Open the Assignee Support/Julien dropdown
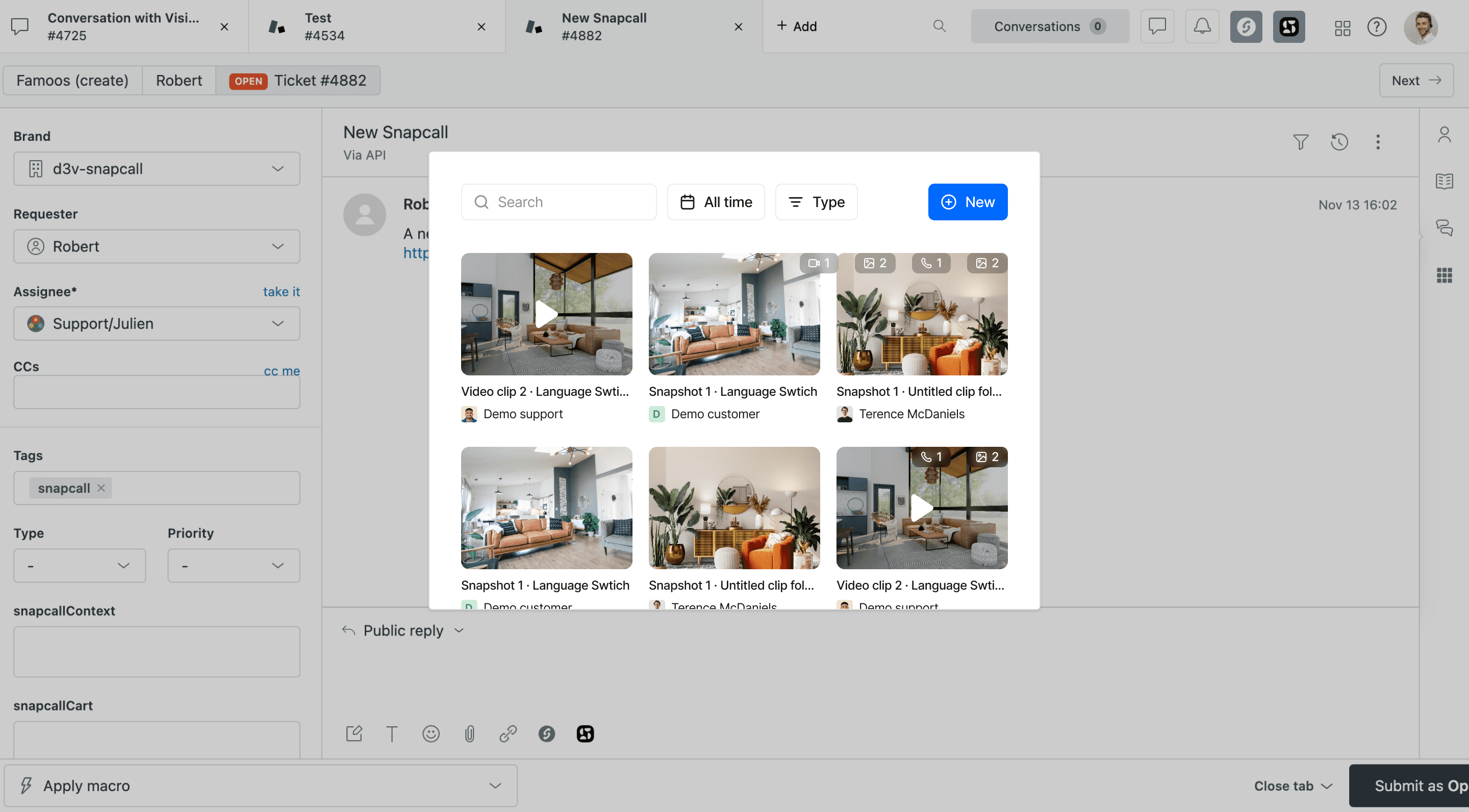1469x812 pixels. click(x=157, y=324)
